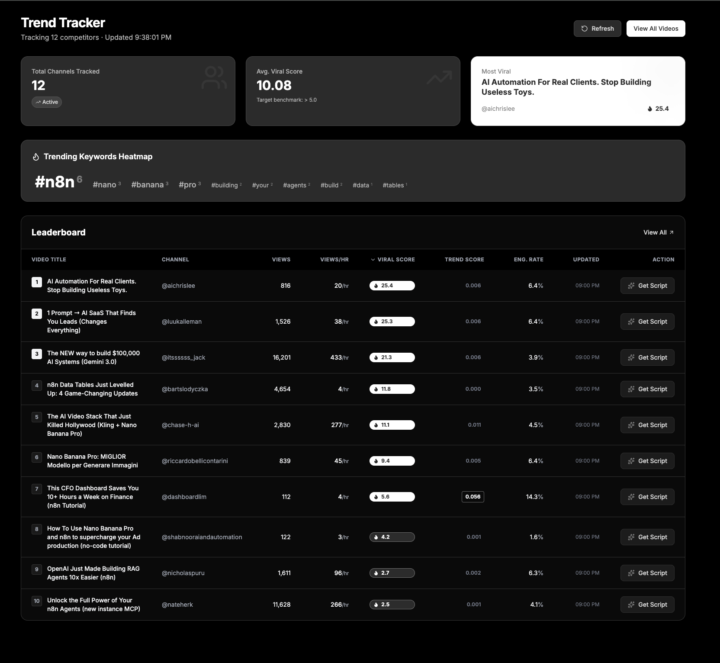The width and height of the screenshot is (720, 663).
Task: Get Script for Nano Banana Pro MIGLIOR video
Action: (x=647, y=461)
